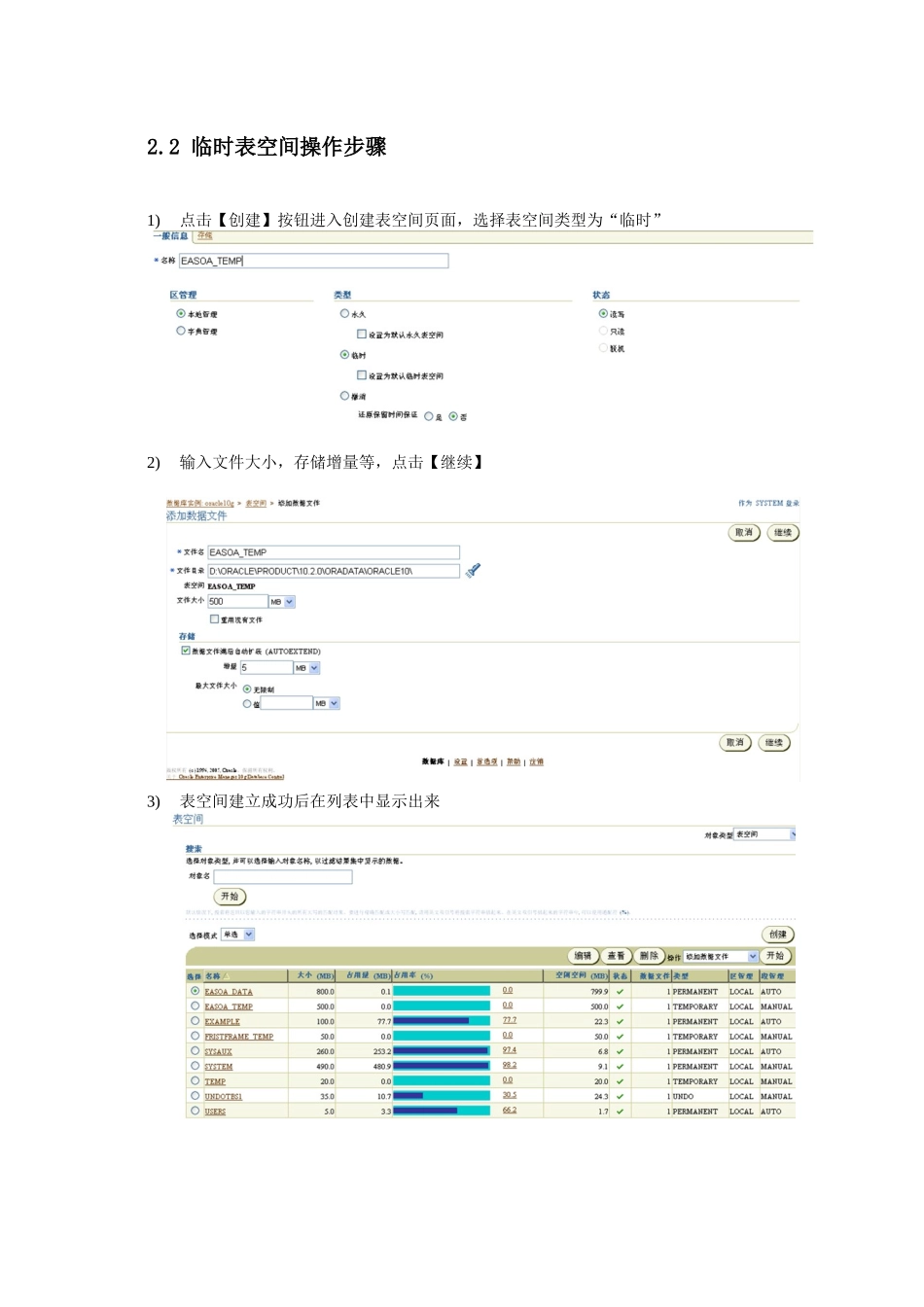
Task: Choose 永久 tablespace type radio
Action: 344,314
